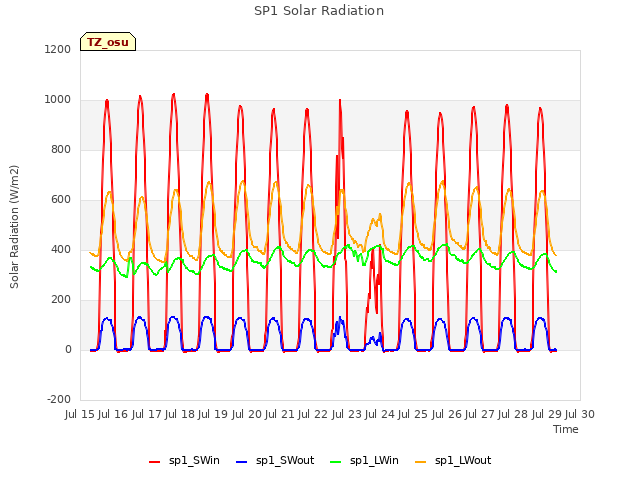Click the 600 y-axis tick label
This screenshot has height=480, width=640.
tap(61, 200)
